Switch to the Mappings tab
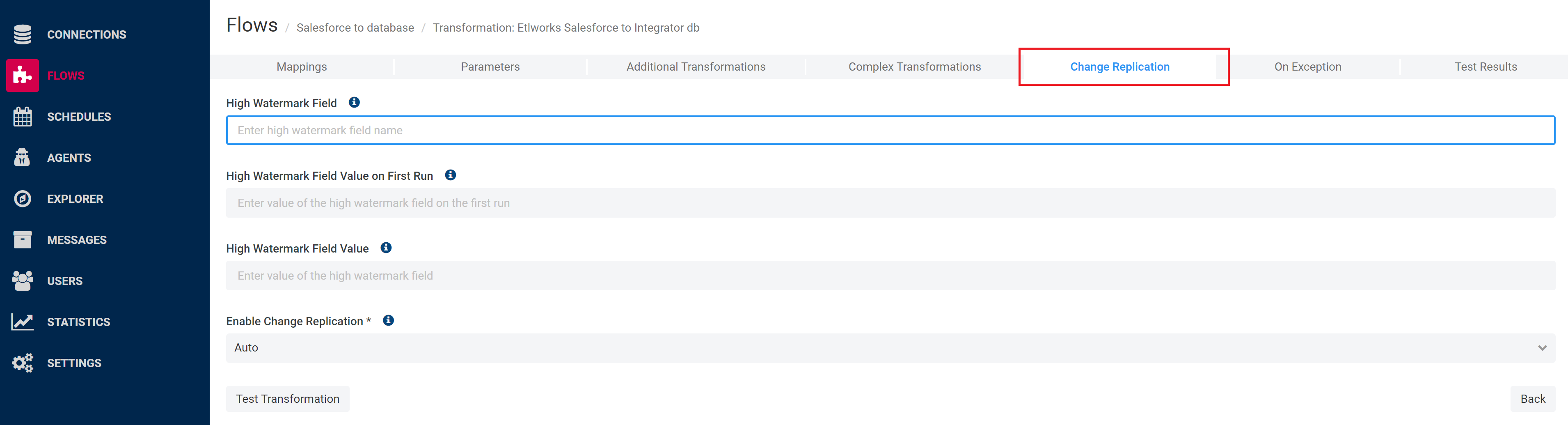This screenshot has width=1568, height=425. coord(302,67)
